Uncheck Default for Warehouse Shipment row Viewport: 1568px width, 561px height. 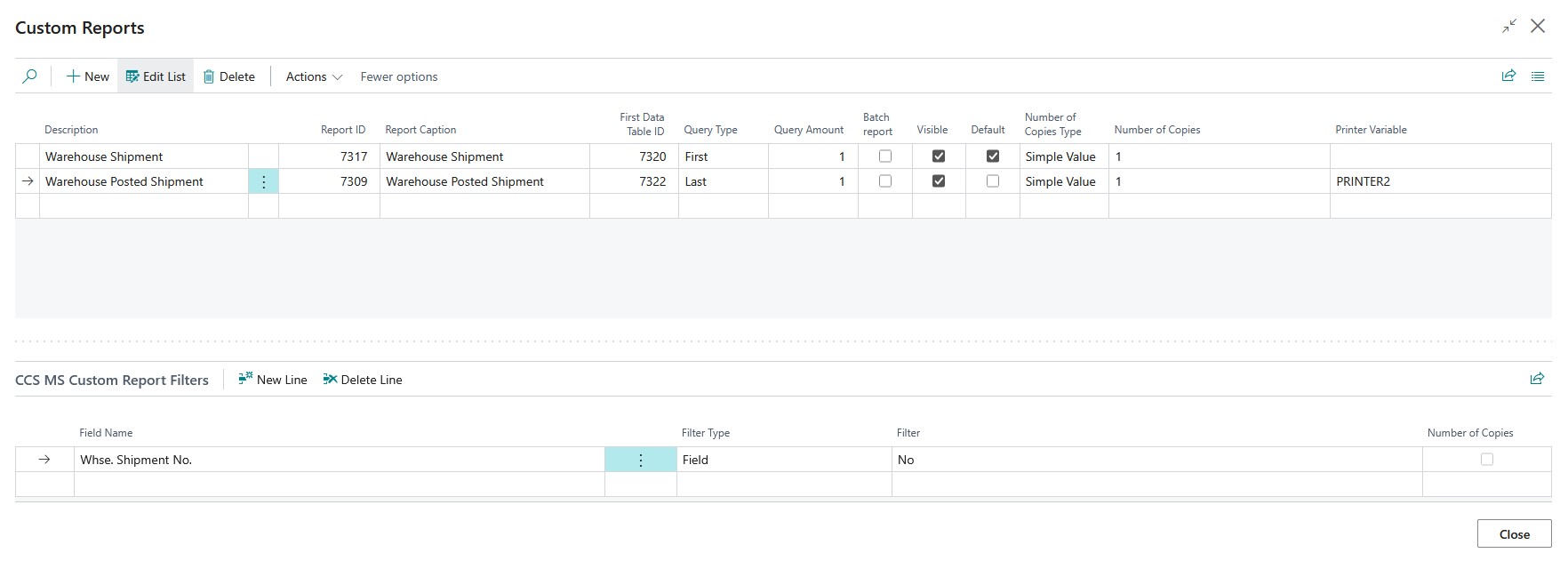[x=993, y=156]
